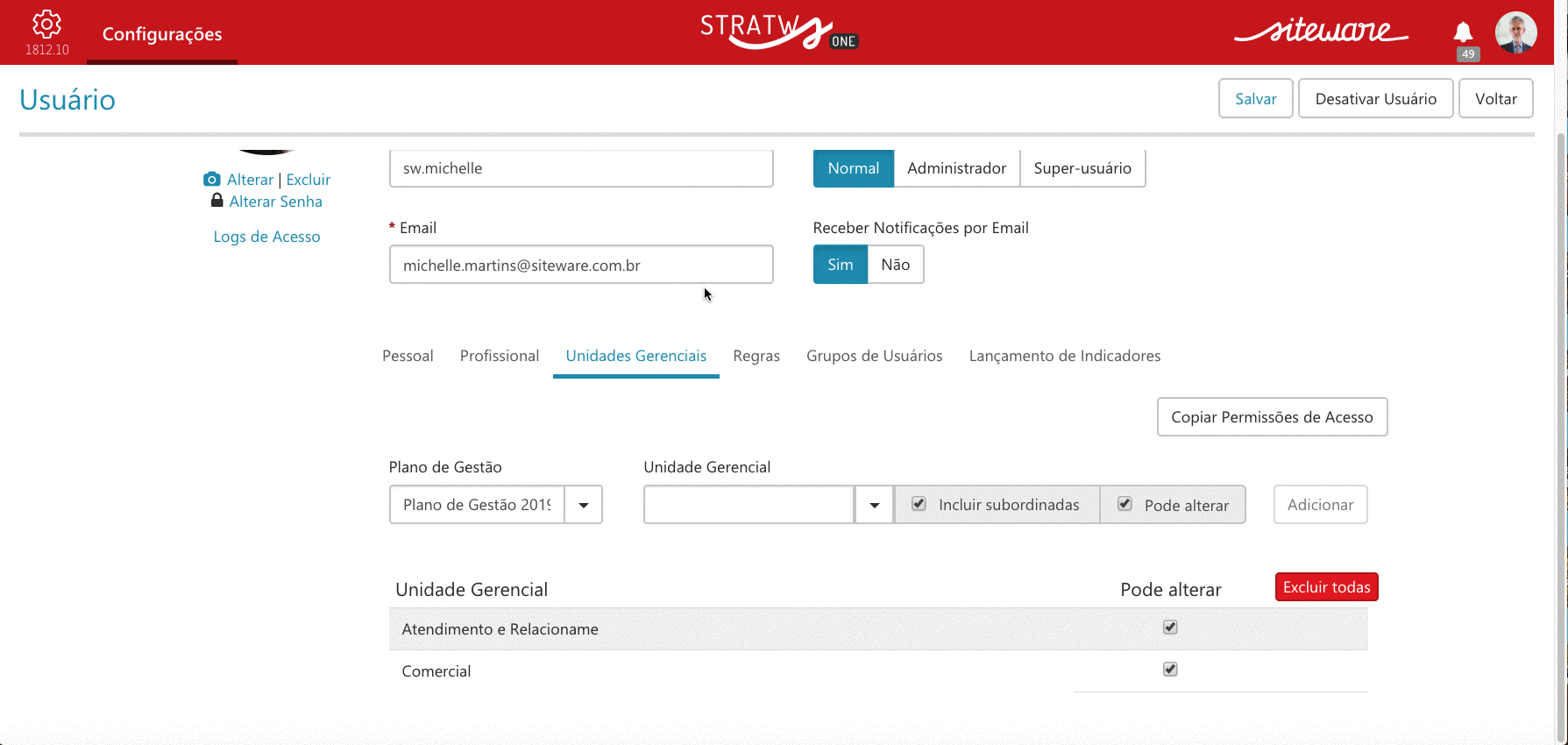Viewport: 1568px width, 745px height.
Task: Uncheck Pode alterar for Comercial
Action: point(1170,669)
